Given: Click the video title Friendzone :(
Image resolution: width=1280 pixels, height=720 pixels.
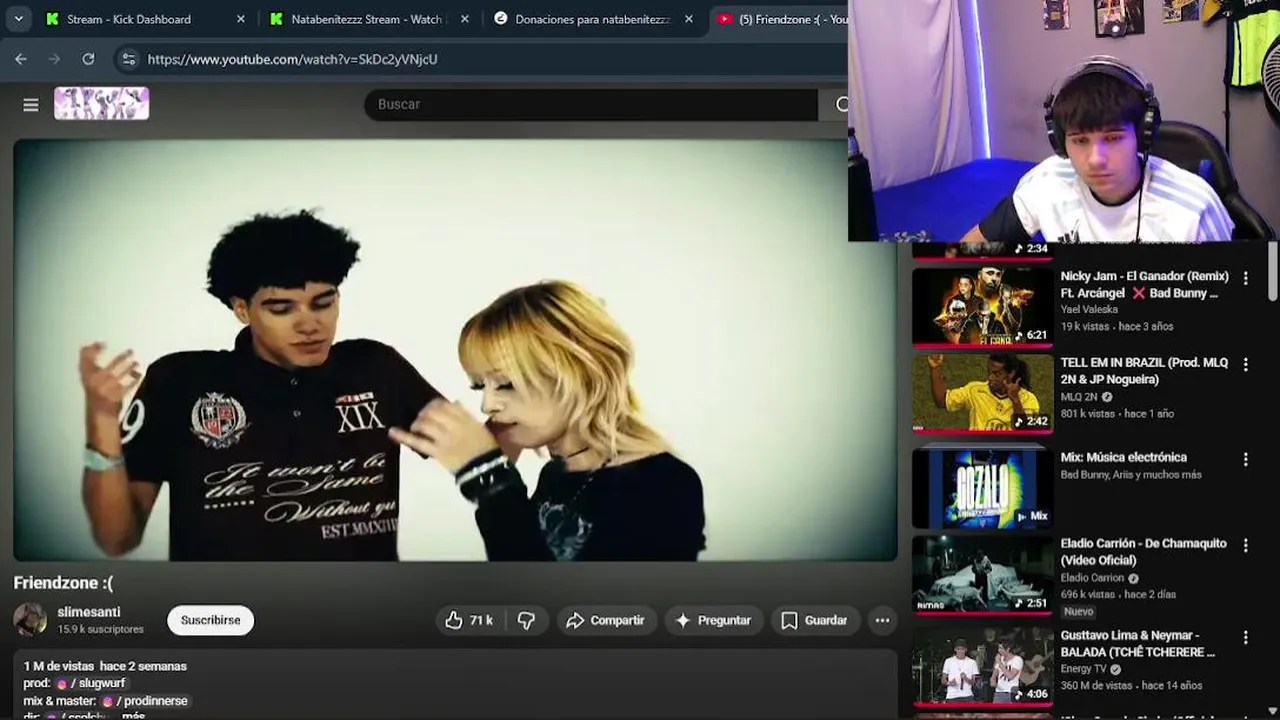Looking at the screenshot, I should pos(63,583).
